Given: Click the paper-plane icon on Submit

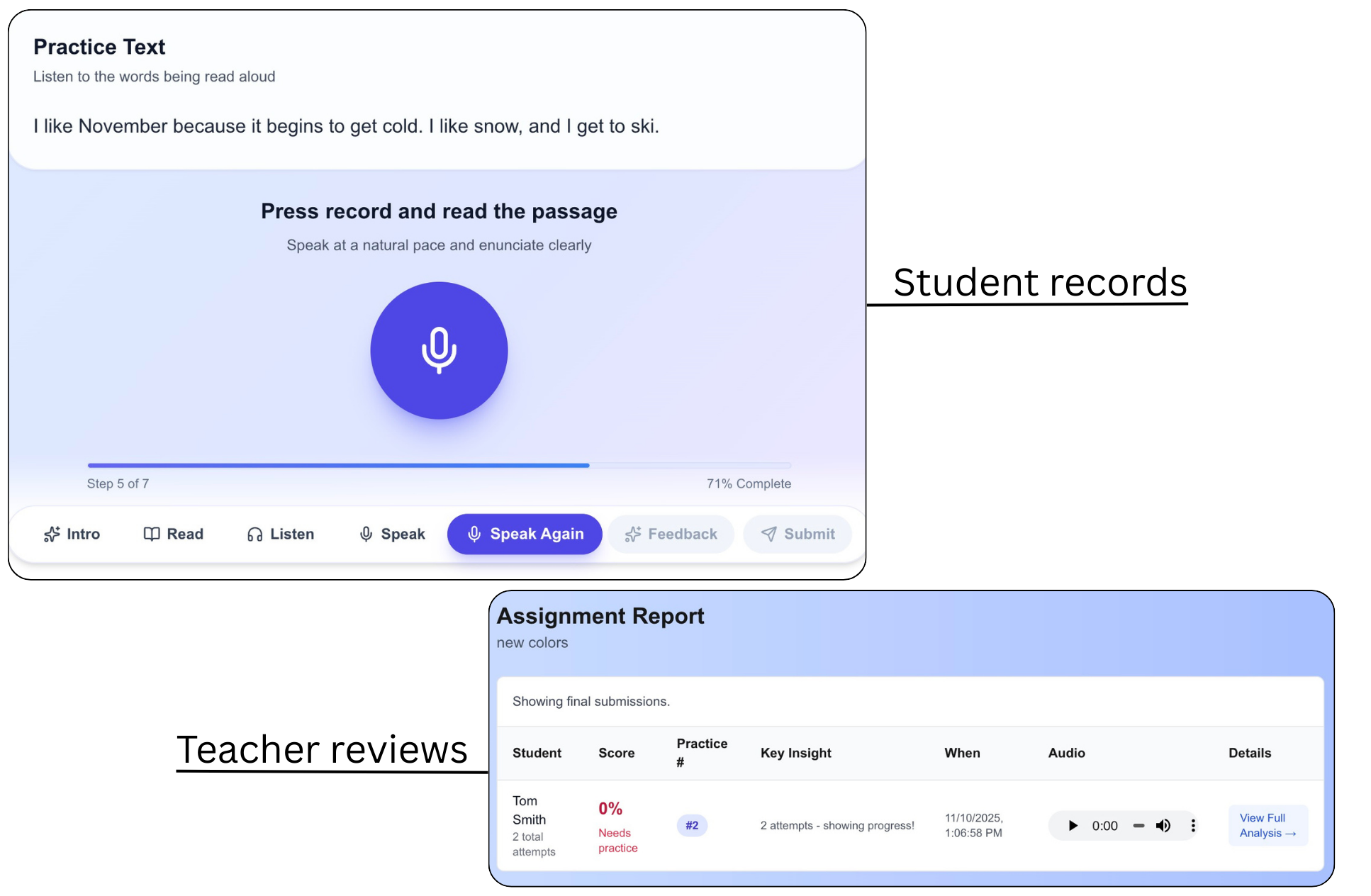Looking at the screenshot, I should click(x=768, y=534).
